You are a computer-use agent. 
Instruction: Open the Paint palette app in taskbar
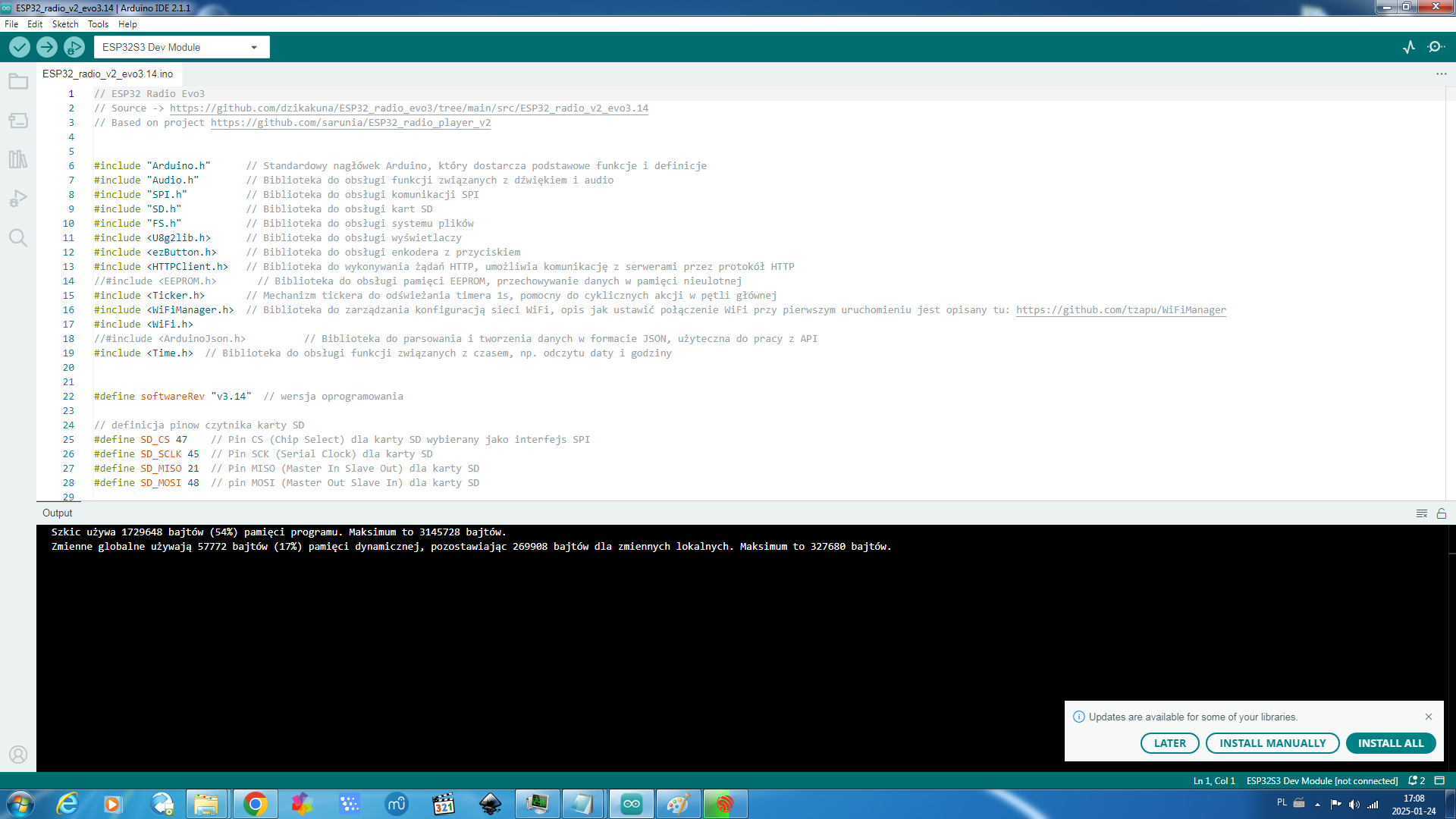point(678,804)
